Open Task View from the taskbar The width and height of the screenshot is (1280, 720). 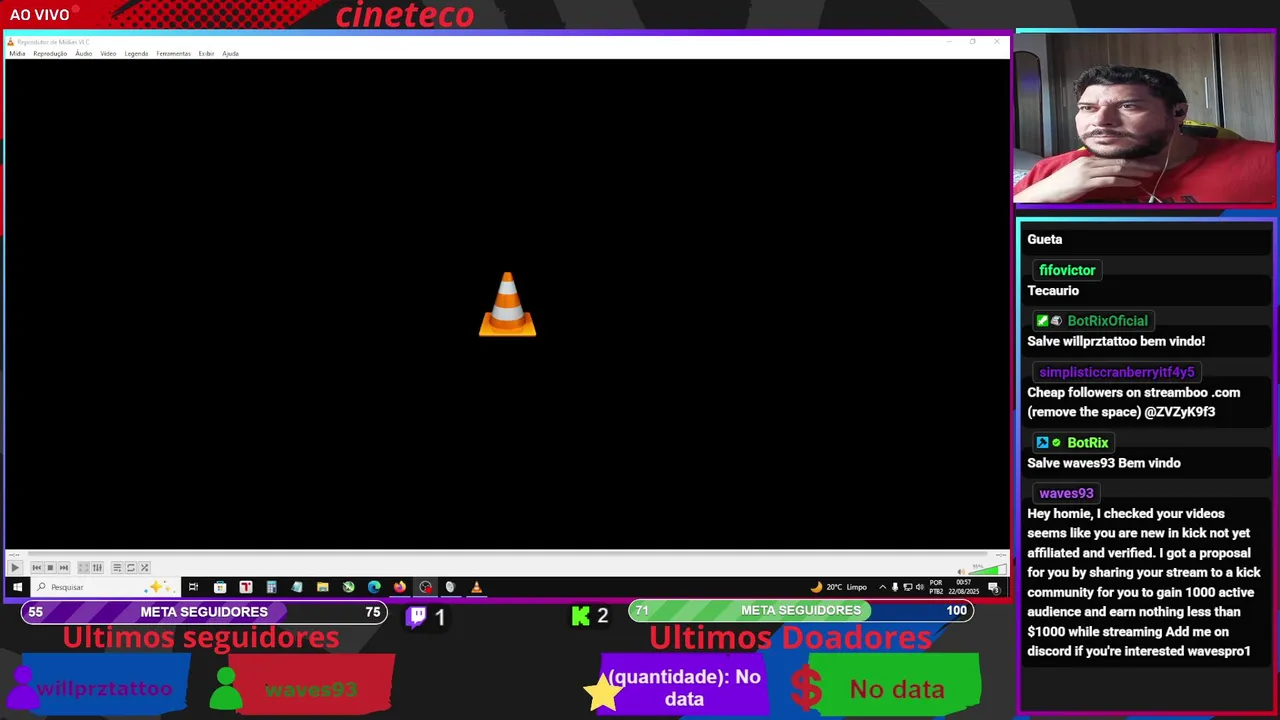(193, 587)
